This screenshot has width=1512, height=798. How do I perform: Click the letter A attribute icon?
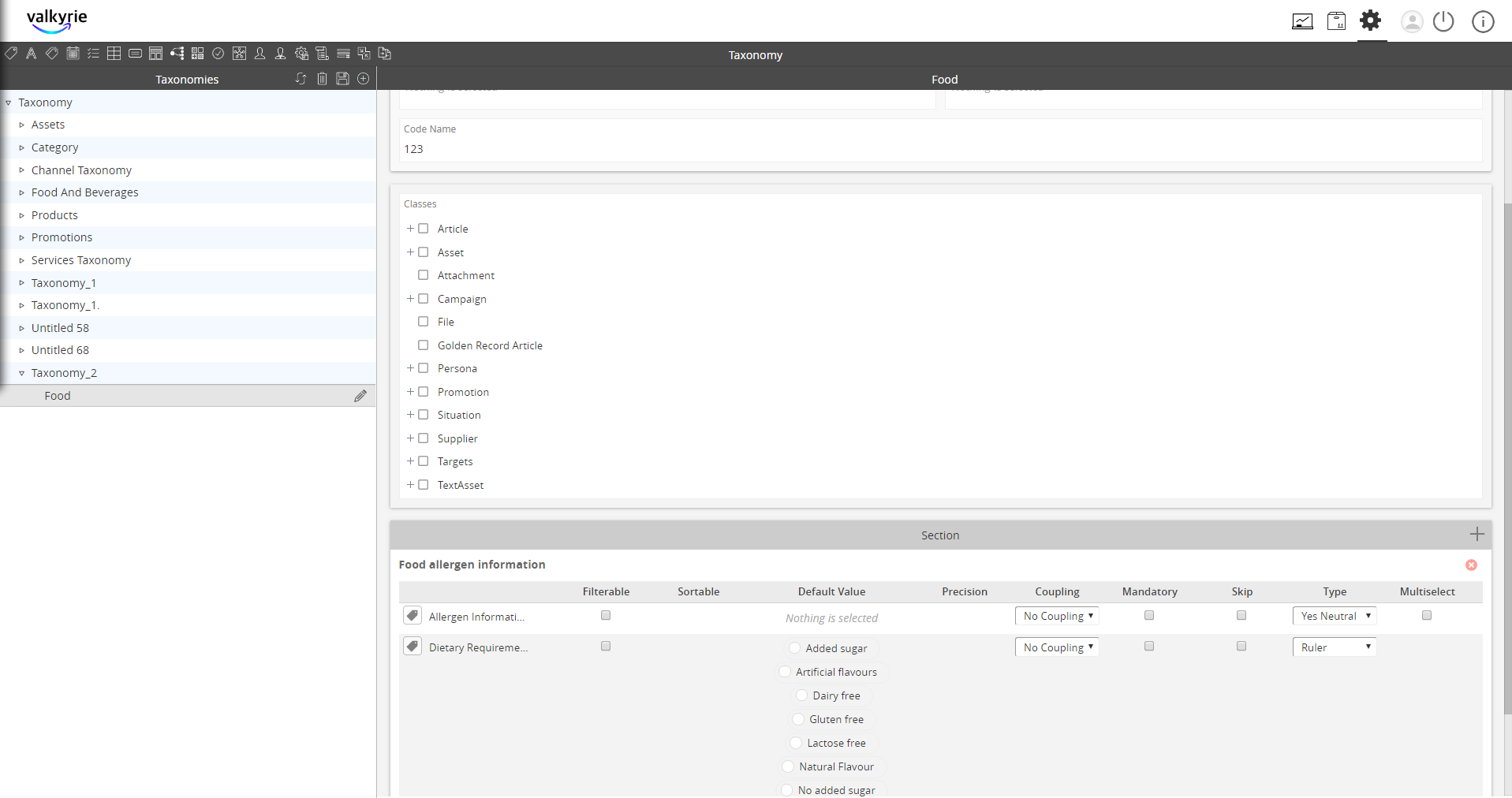pyautogui.click(x=32, y=54)
